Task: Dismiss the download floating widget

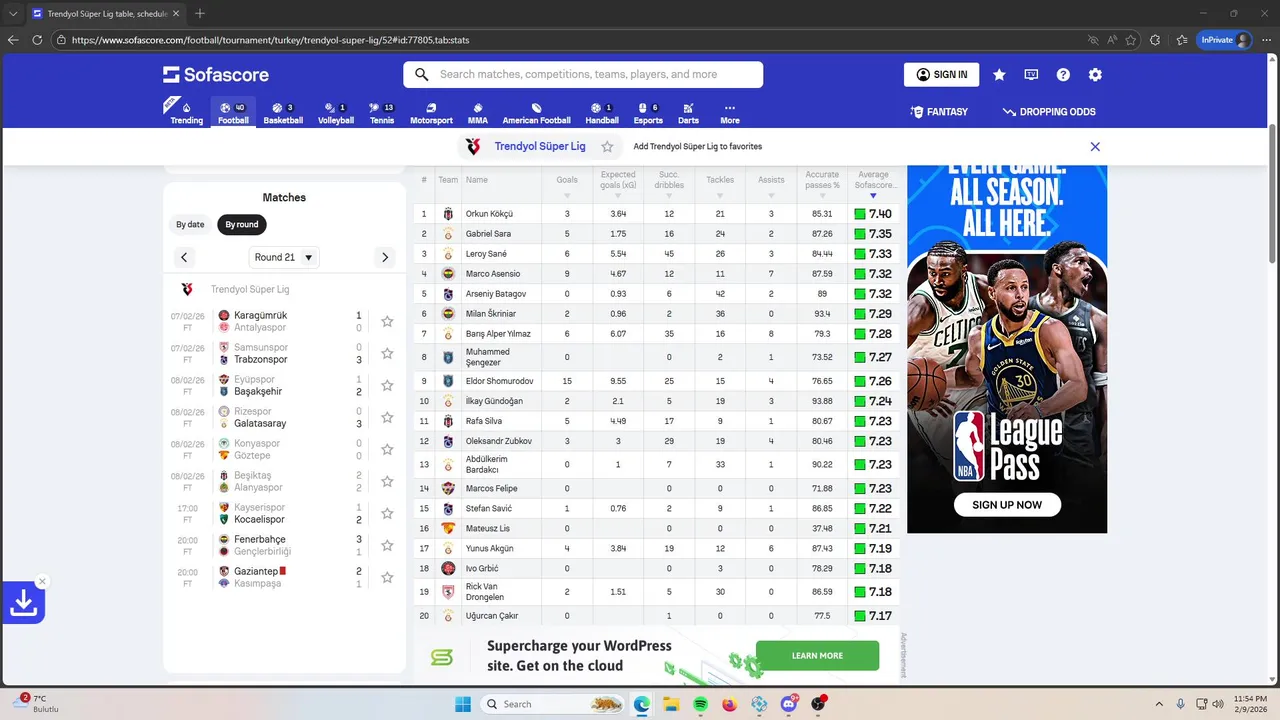Action: pyautogui.click(x=42, y=581)
